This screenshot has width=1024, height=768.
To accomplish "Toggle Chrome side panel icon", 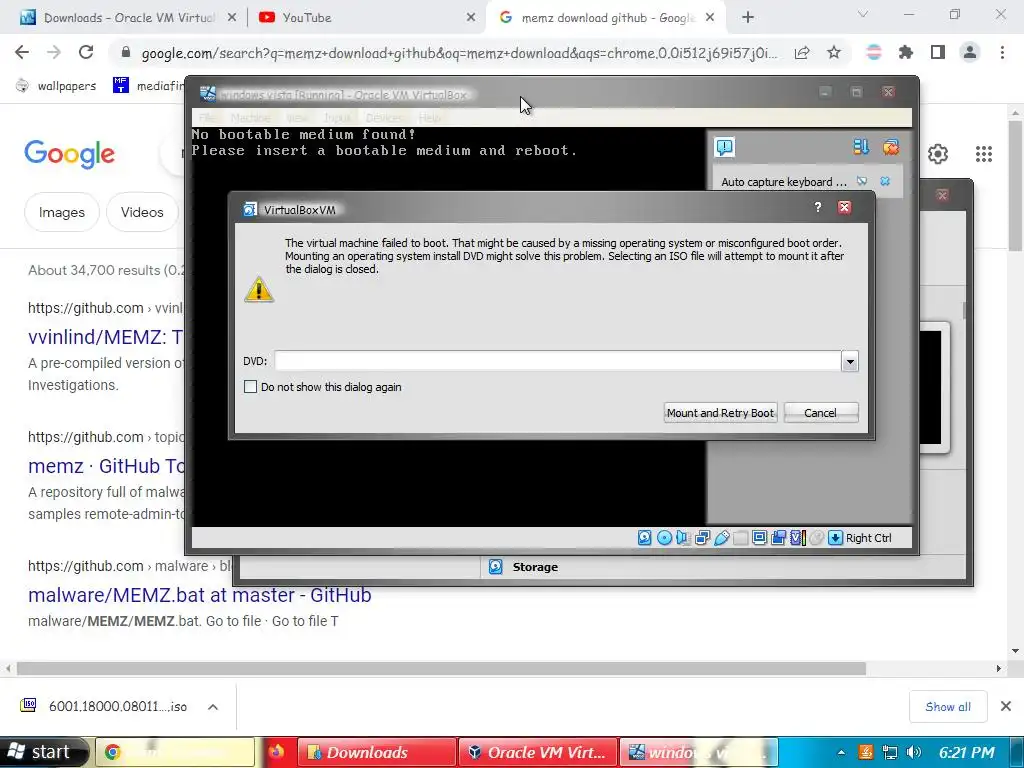I will [x=938, y=52].
